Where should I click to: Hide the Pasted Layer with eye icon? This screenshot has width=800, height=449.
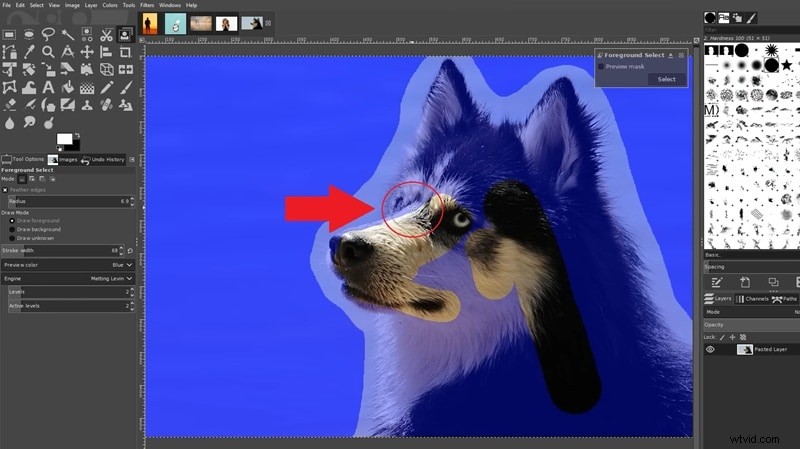710,350
